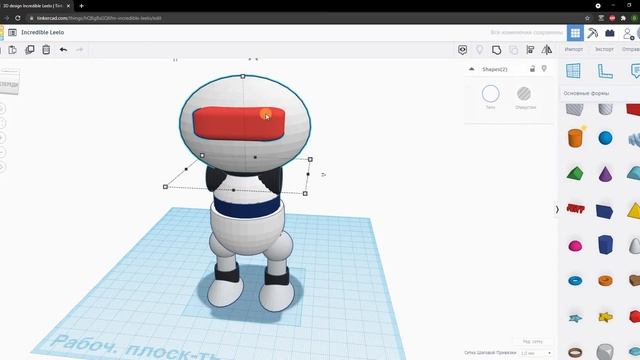Pick the grey paraboloid shape

[634, 246]
